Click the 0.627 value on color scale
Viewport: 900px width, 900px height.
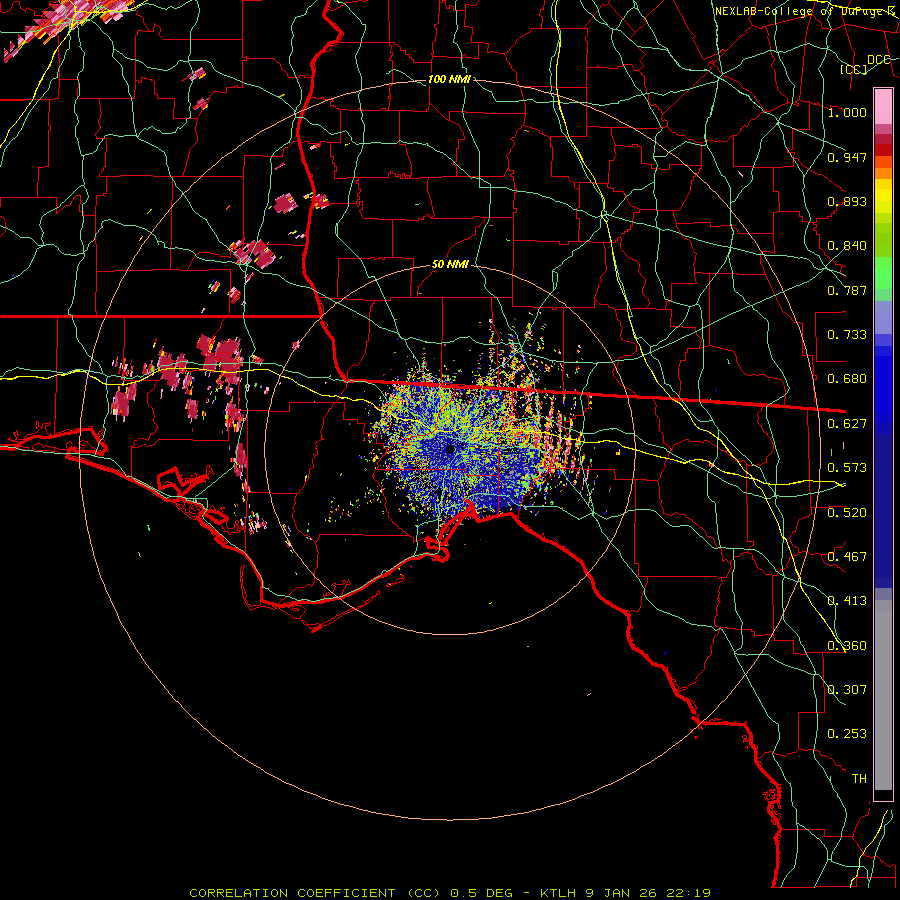(847, 424)
